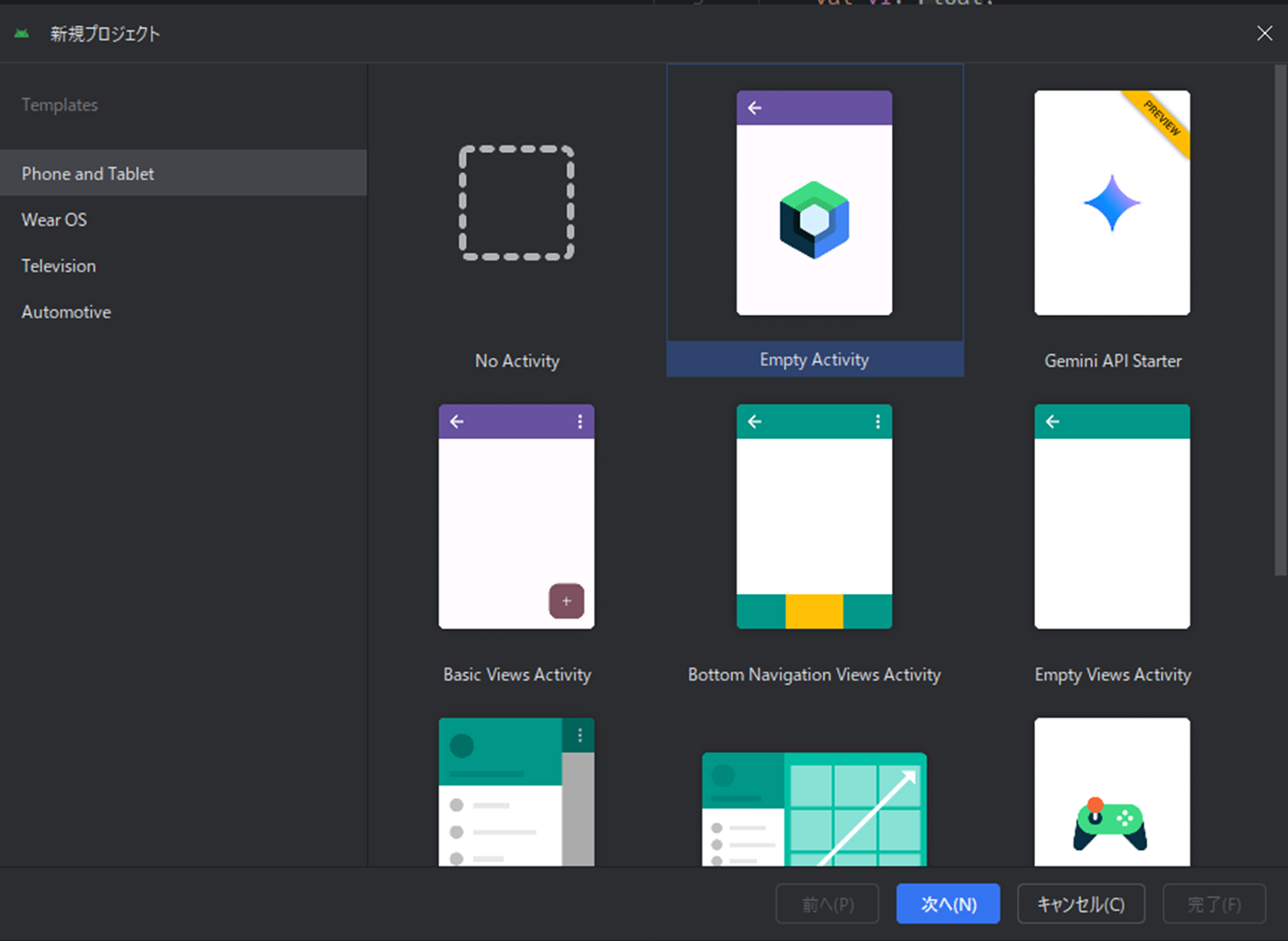Viewport: 1288px width, 941px height.
Task: Select the Gemini API Starter template thumbnail
Action: pos(1112,203)
